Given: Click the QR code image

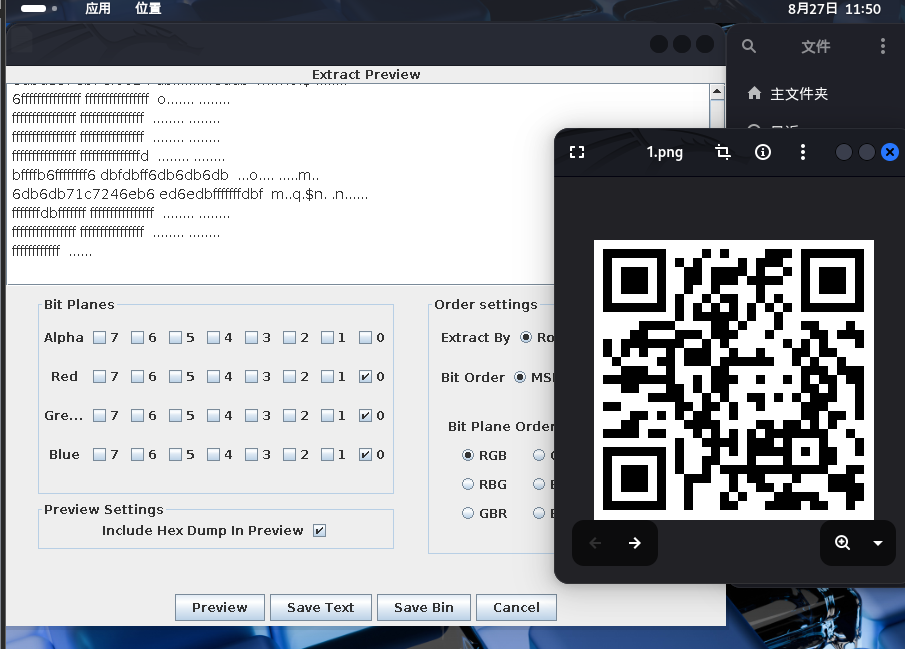Looking at the screenshot, I should [x=734, y=379].
